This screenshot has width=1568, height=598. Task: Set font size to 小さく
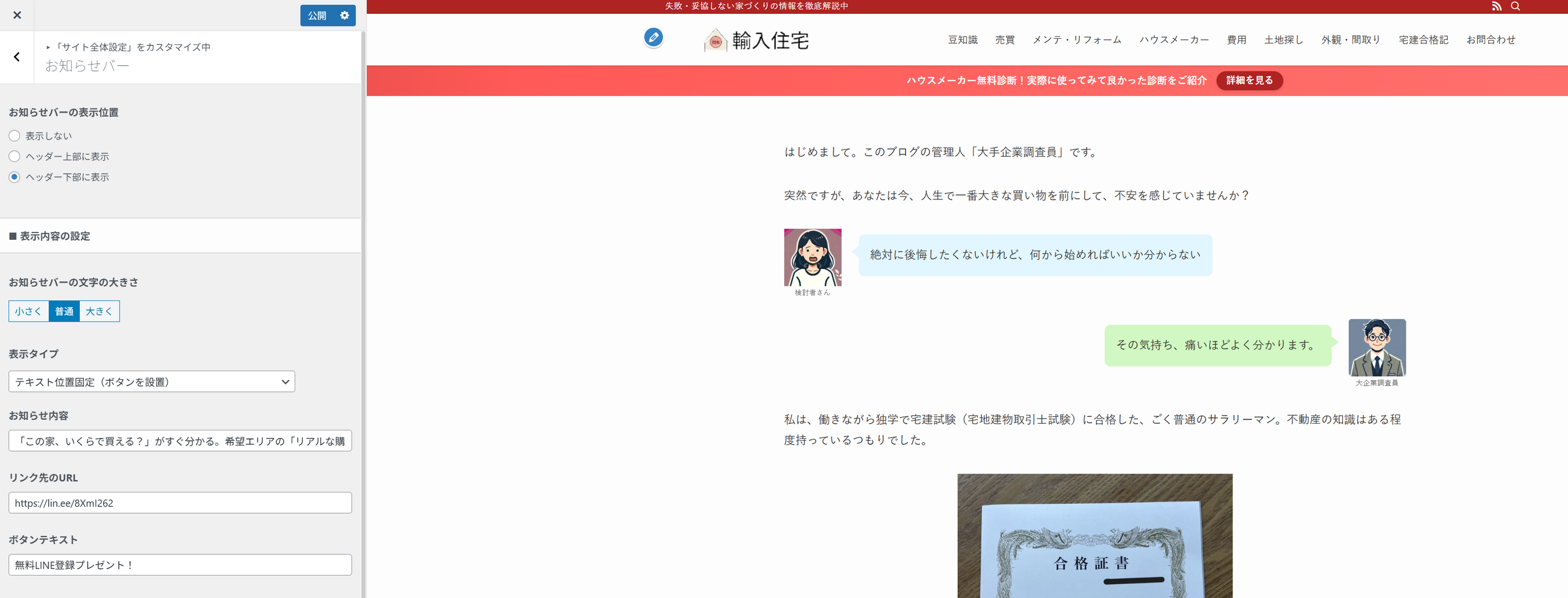pyautogui.click(x=29, y=311)
